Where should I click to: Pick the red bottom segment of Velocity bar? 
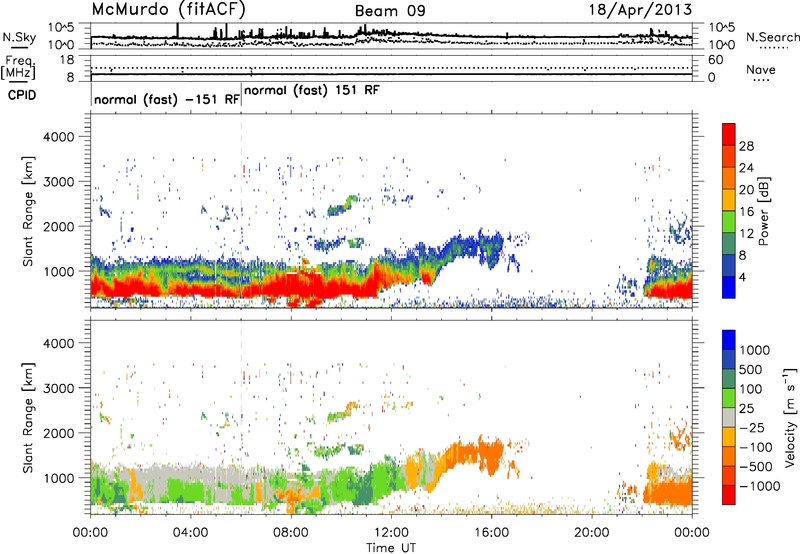click(729, 495)
